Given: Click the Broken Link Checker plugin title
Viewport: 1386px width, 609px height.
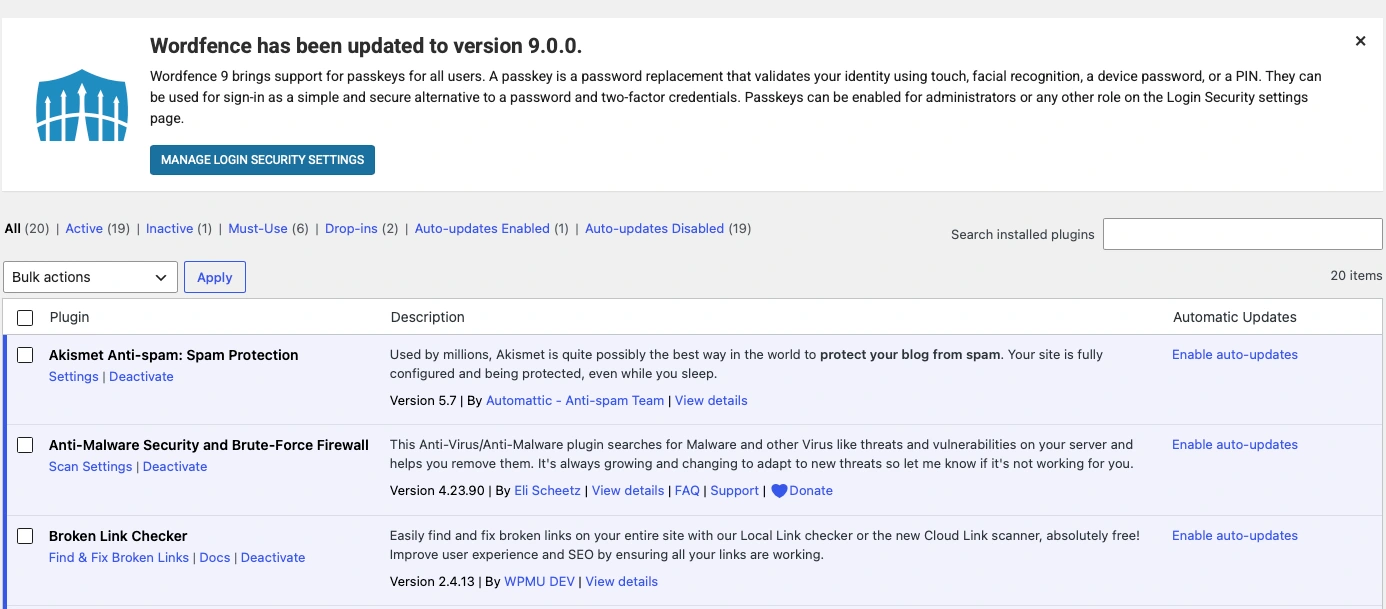Looking at the screenshot, I should (118, 536).
